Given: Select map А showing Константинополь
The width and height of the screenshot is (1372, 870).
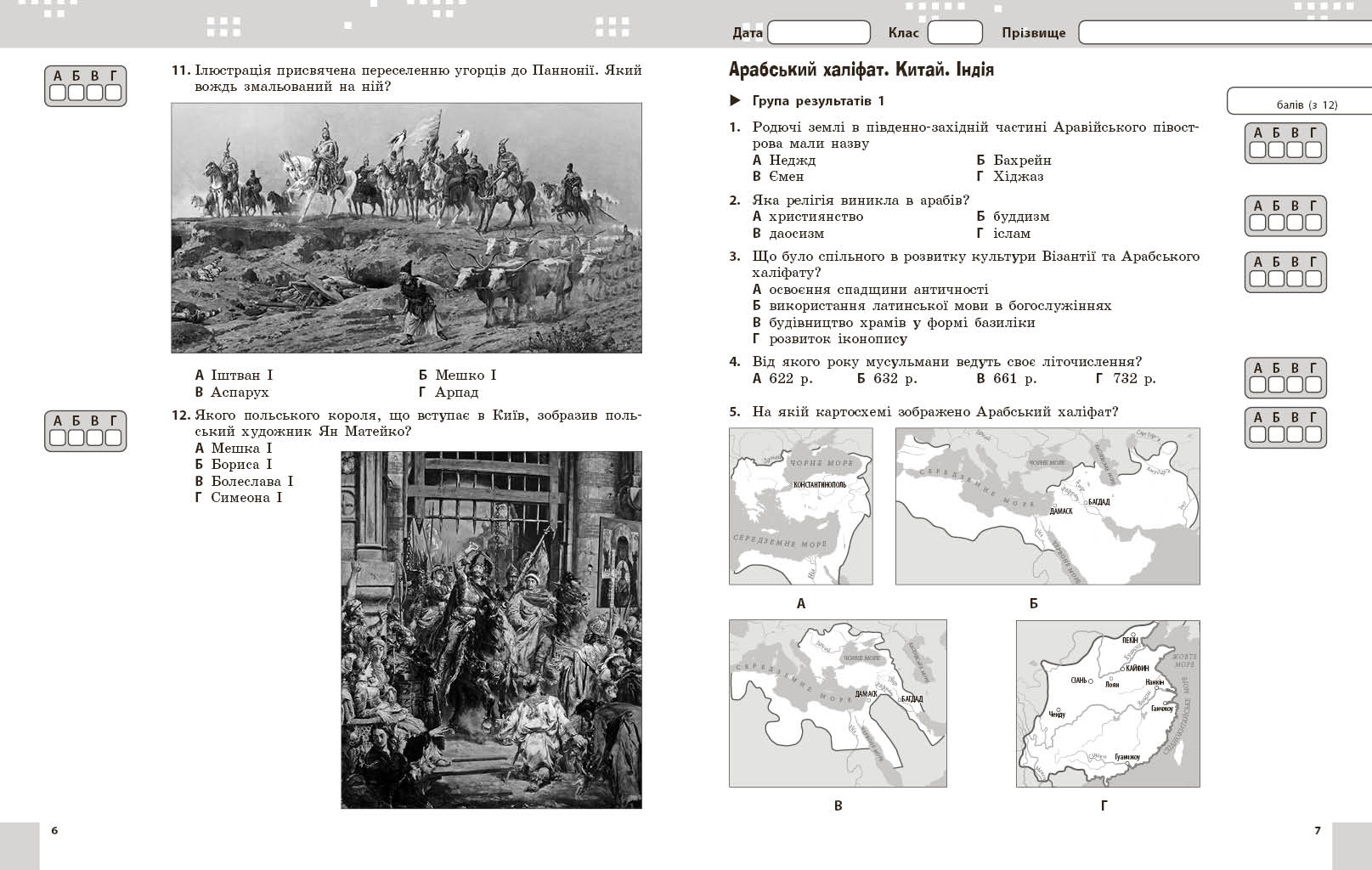Looking at the screenshot, I should click(800, 506).
